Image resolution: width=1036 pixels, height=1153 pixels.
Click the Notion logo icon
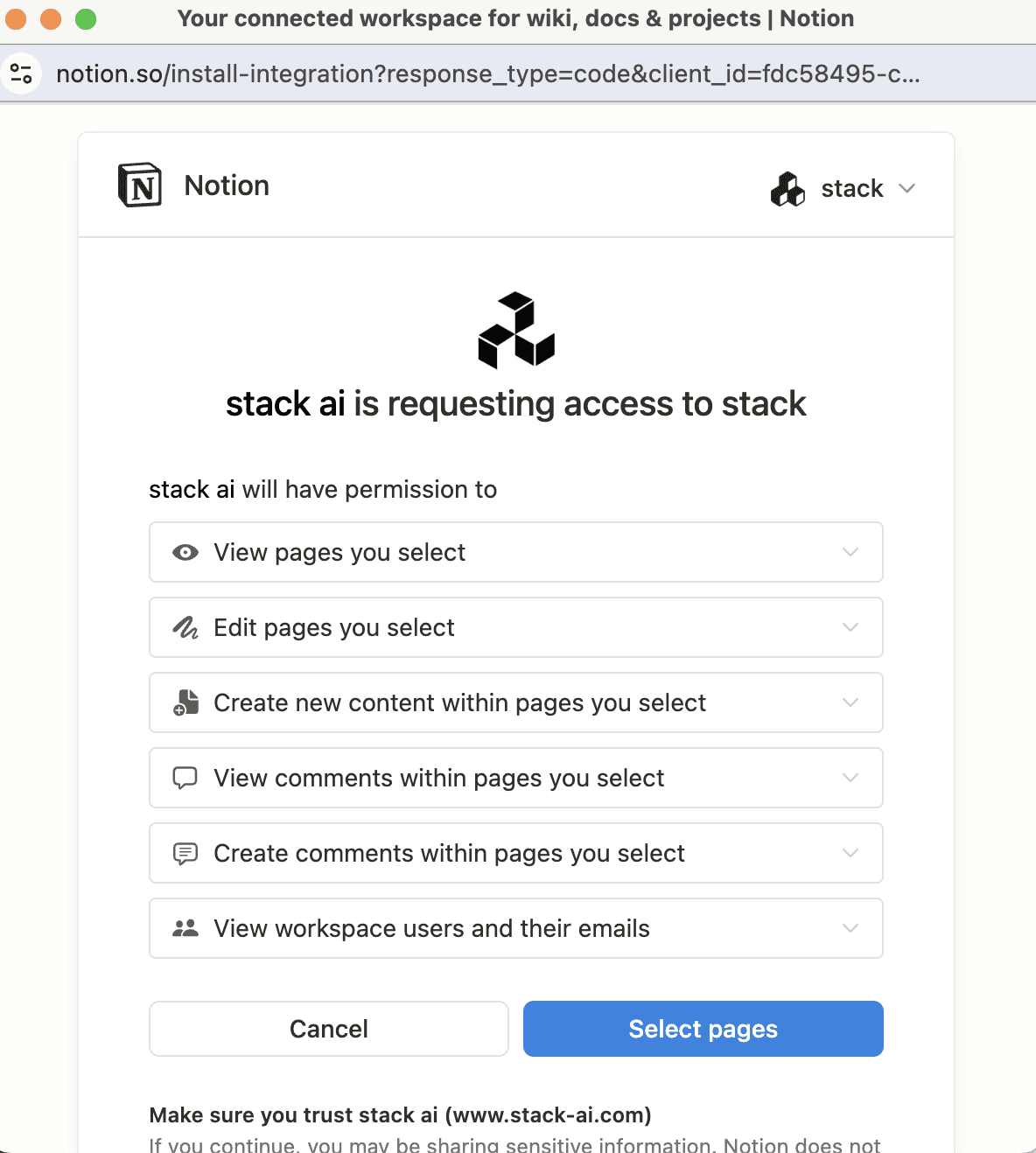[x=140, y=185]
